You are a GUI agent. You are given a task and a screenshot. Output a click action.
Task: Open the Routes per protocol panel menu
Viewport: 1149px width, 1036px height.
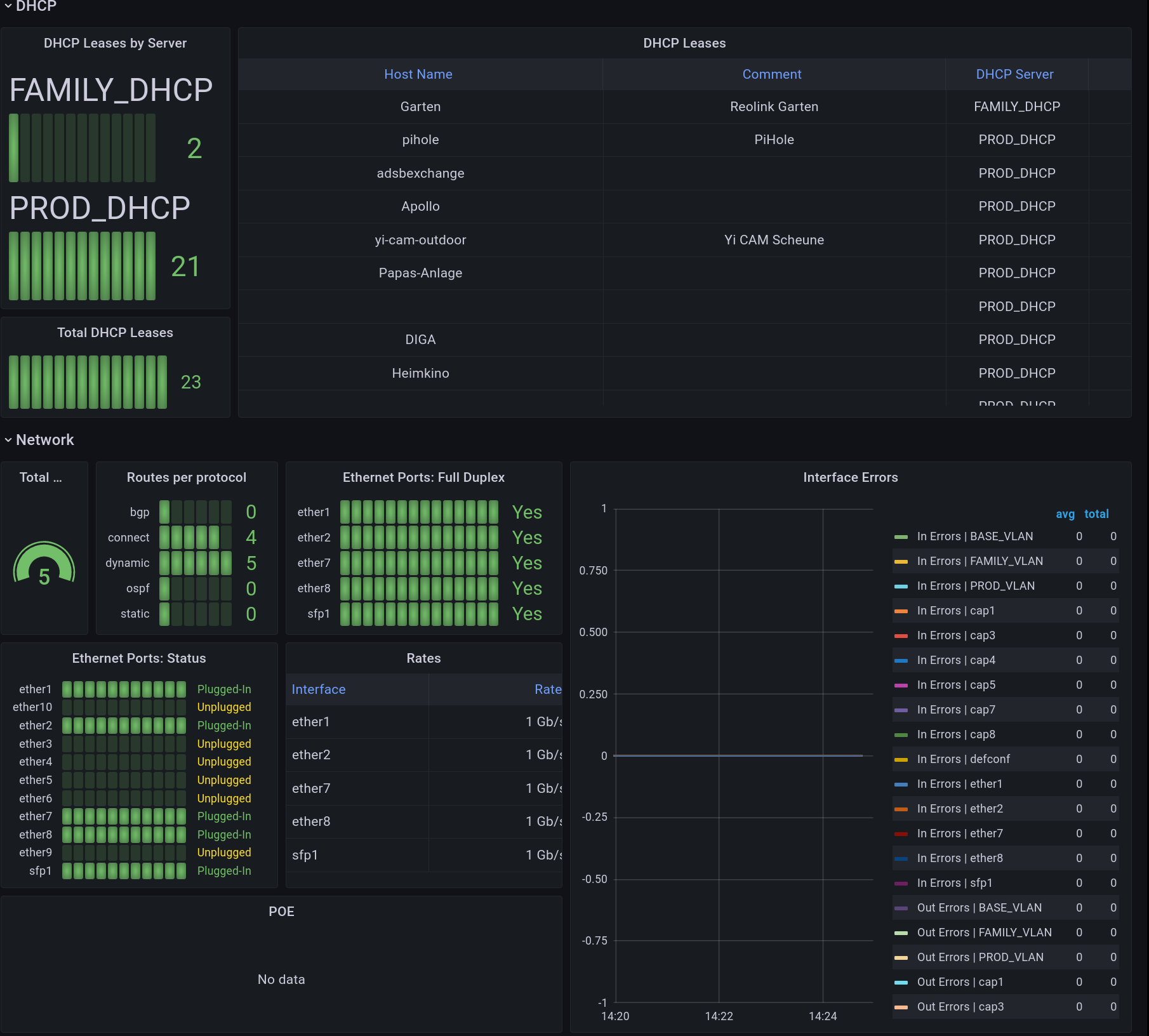point(186,477)
